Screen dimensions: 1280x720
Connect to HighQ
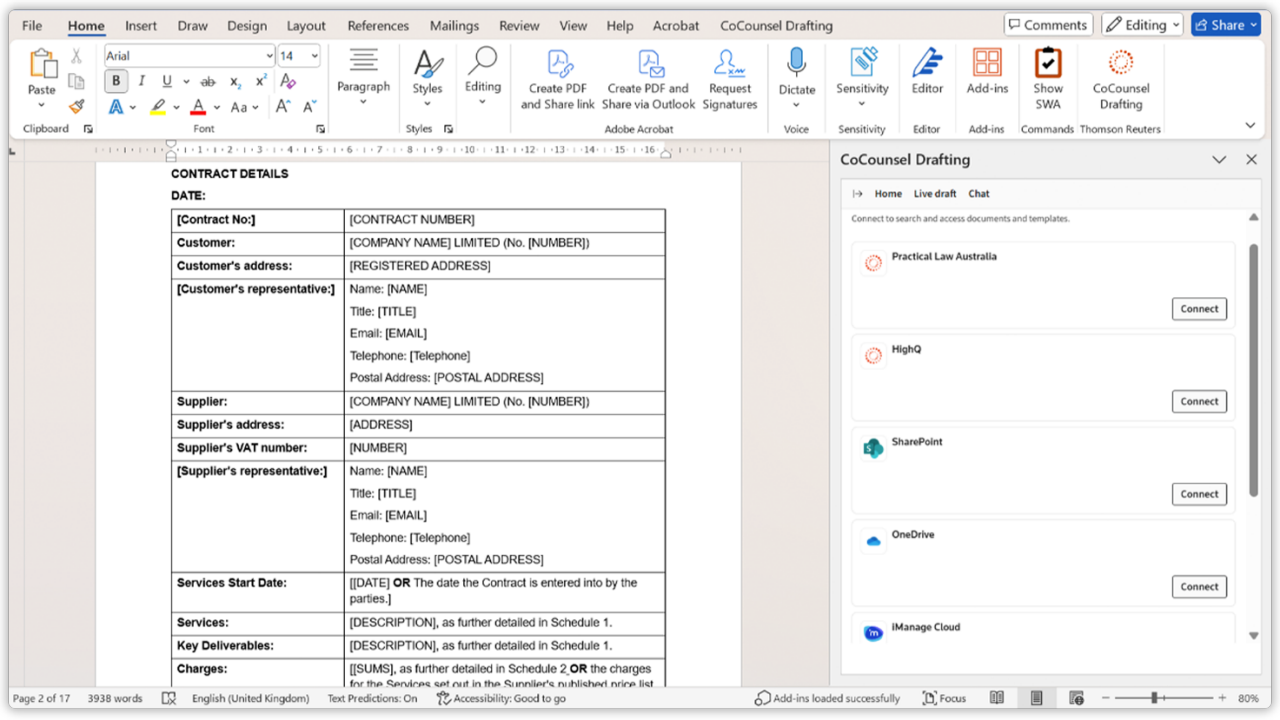point(1199,401)
